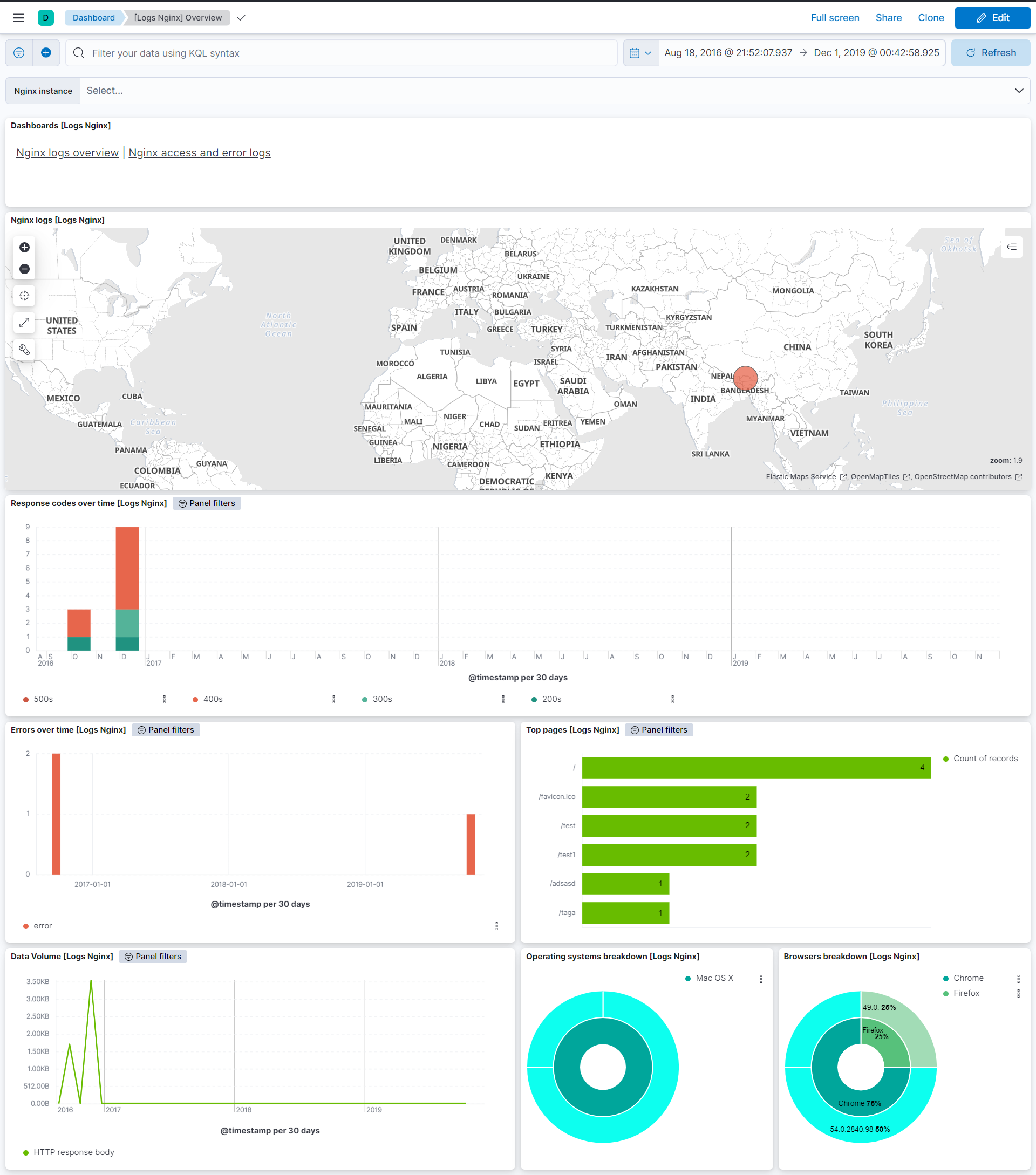
Task: Click the Refresh button
Action: (x=990, y=52)
